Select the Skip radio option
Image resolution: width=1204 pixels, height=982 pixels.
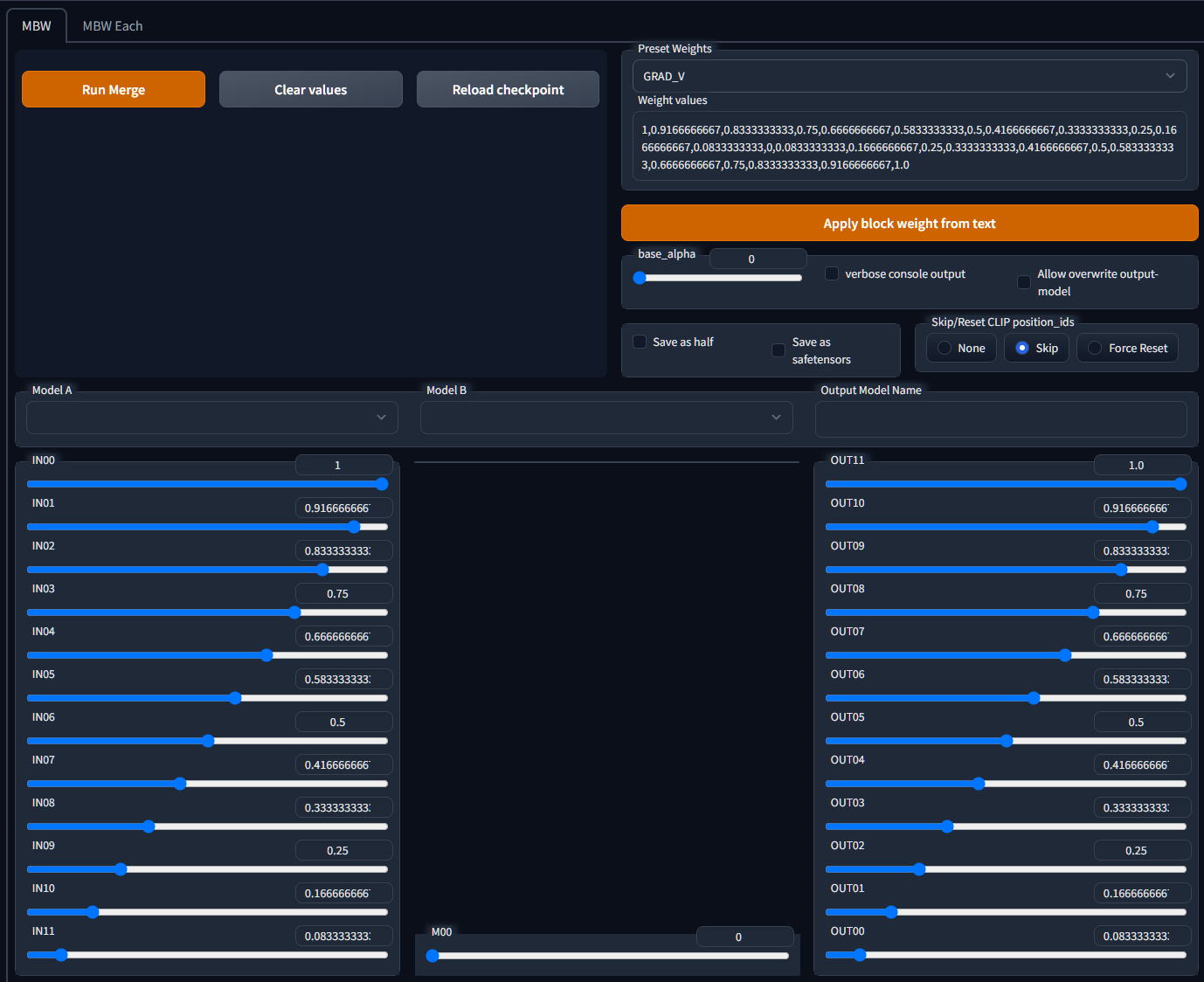click(x=1036, y=348)
